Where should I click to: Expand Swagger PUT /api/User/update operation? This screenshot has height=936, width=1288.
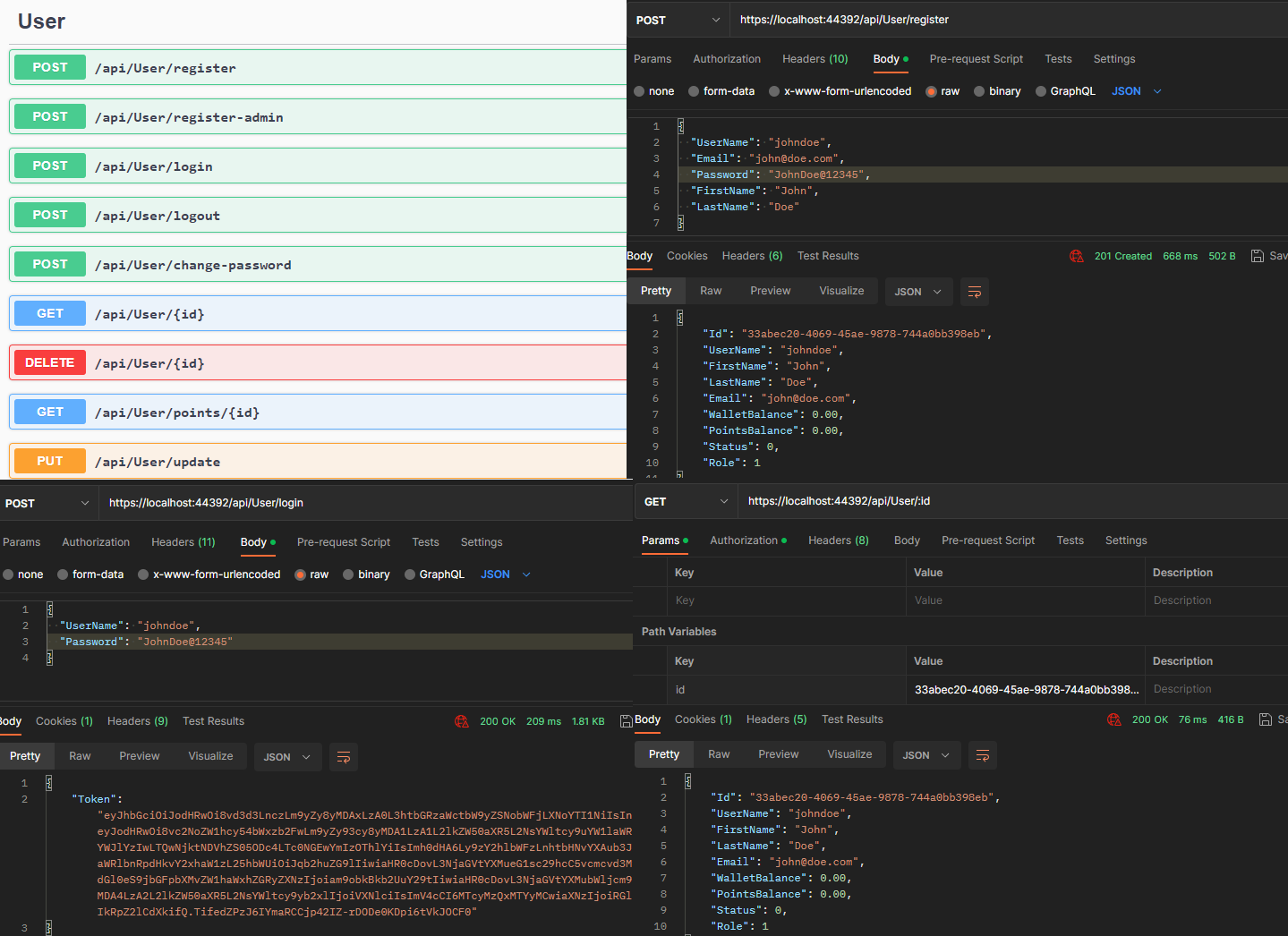(318, 461)
